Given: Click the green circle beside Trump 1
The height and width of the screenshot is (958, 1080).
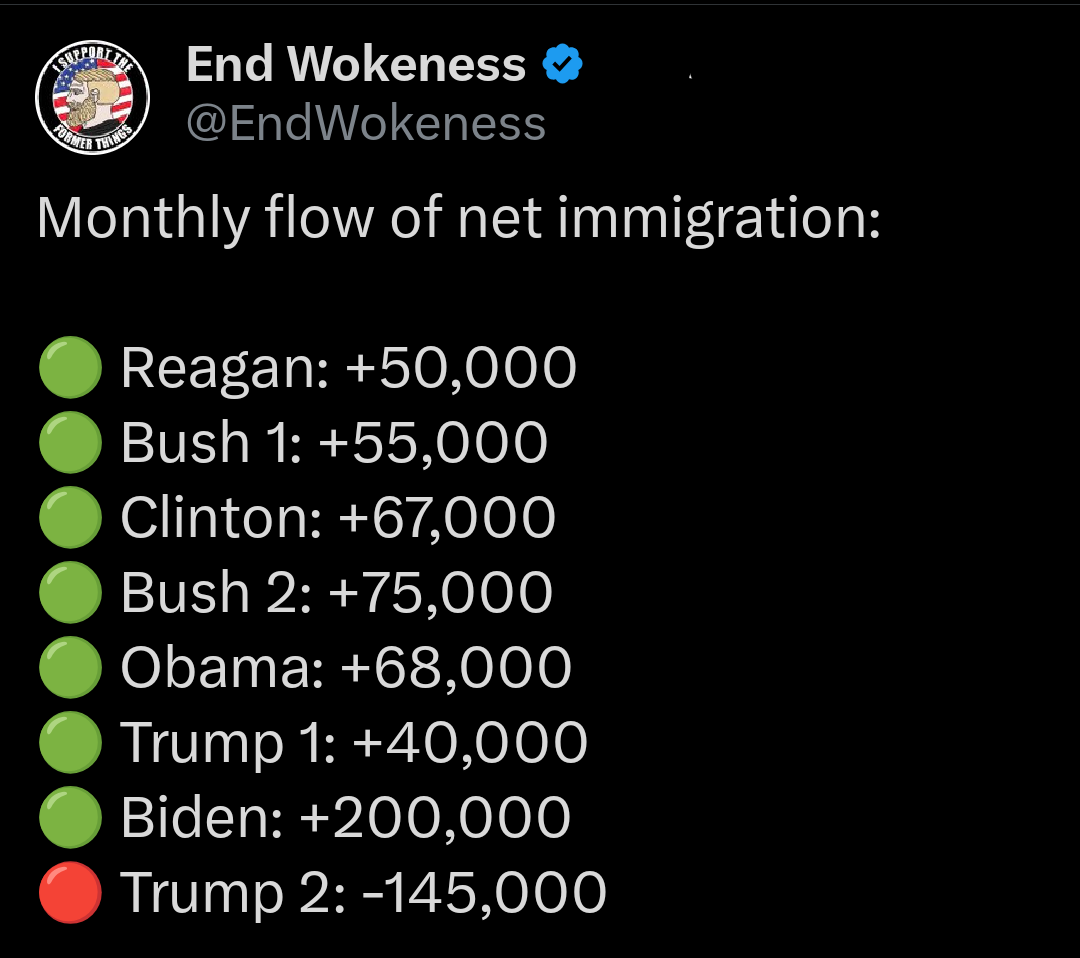Looking at the screenshot, I should [70, 743].
